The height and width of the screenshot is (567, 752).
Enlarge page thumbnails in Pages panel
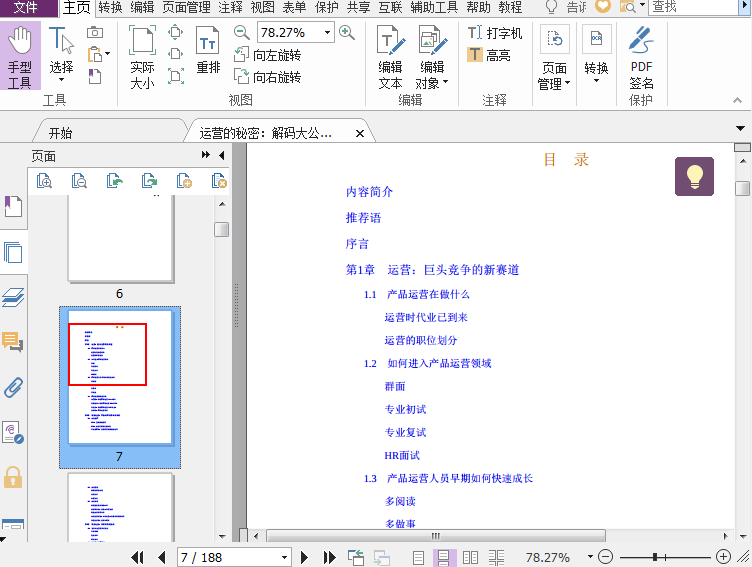[44, 181]
